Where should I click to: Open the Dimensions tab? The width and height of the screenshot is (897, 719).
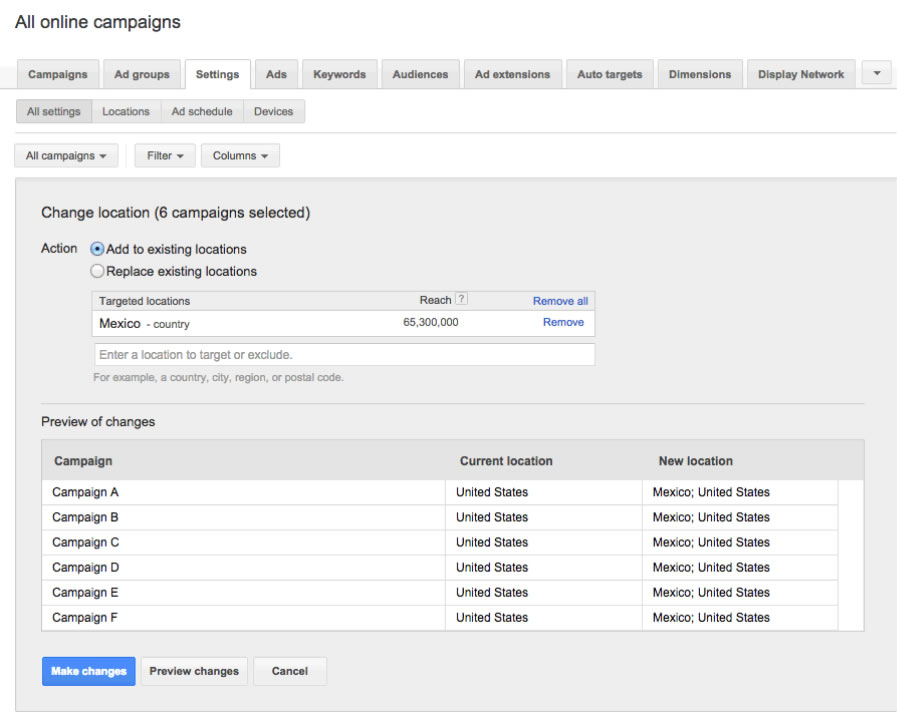[x=700, y=74]
